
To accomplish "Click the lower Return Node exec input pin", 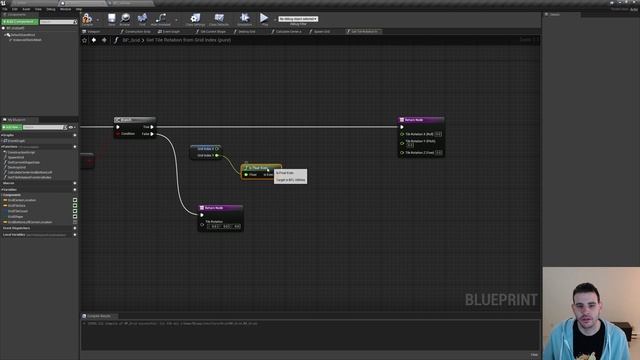I will pyautogui.click(x=202, y=215).
